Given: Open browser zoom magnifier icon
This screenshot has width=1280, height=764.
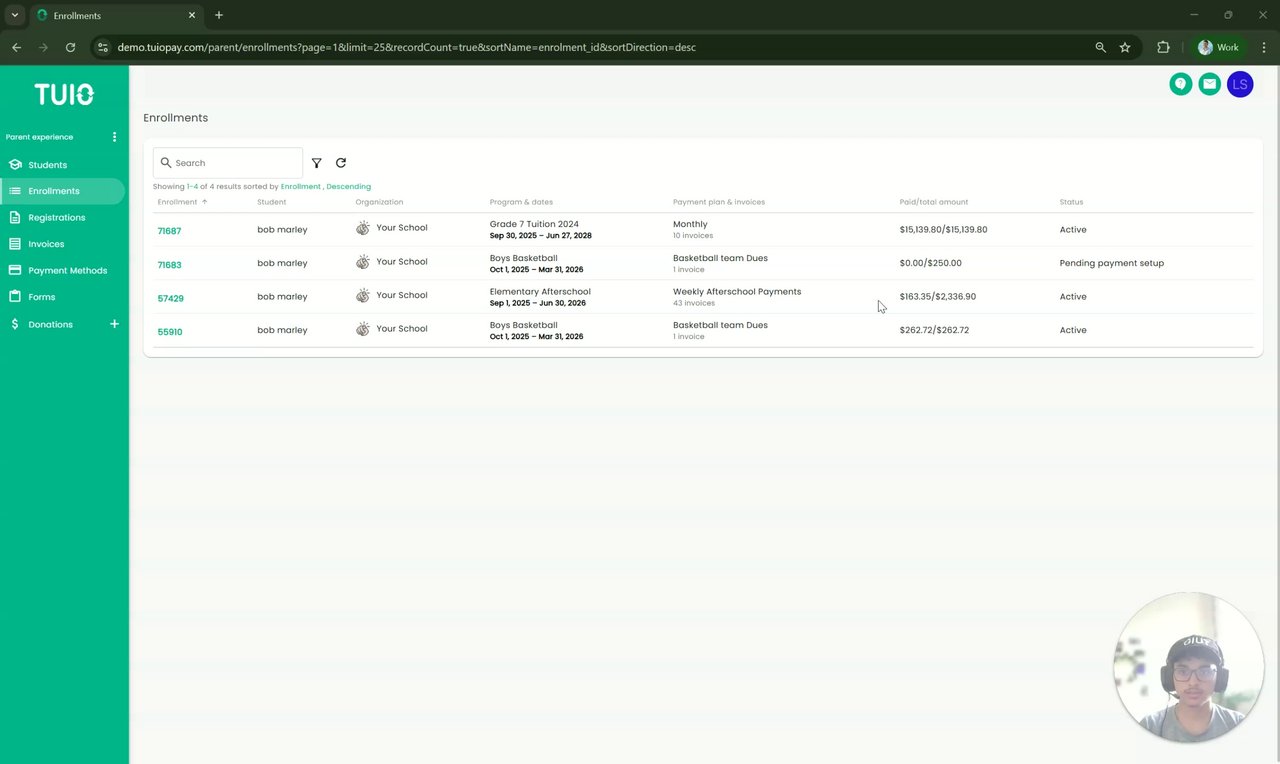Looking at the screenshot, I should [1101, 47].
